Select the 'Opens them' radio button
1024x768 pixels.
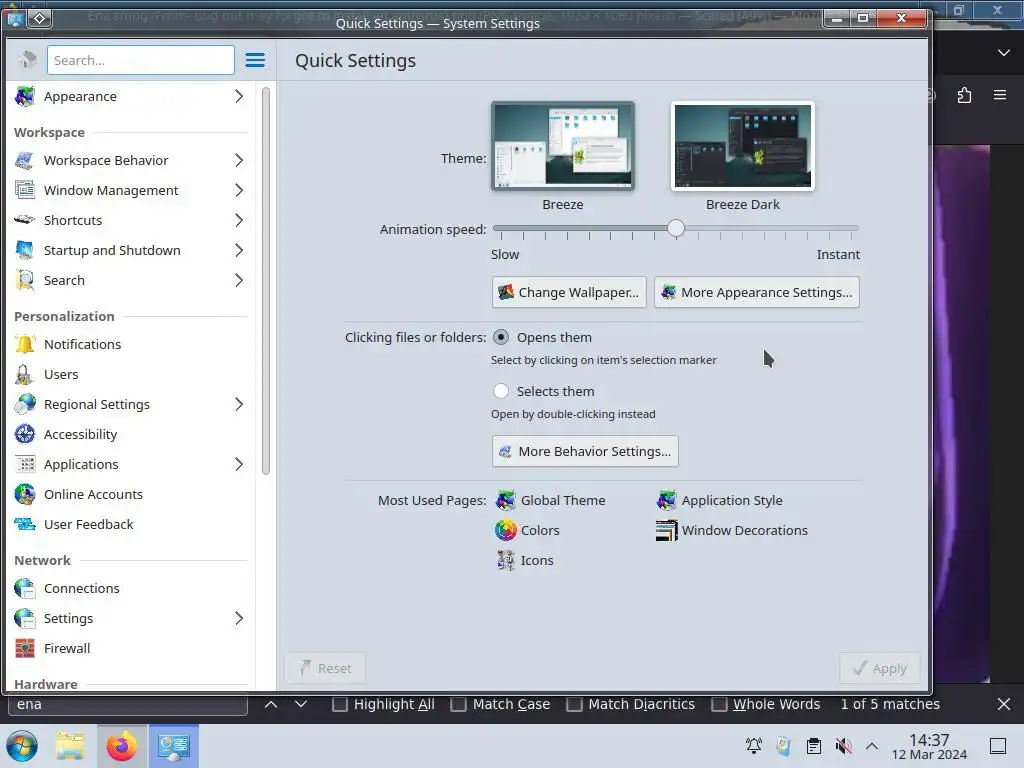pos(501,337)
